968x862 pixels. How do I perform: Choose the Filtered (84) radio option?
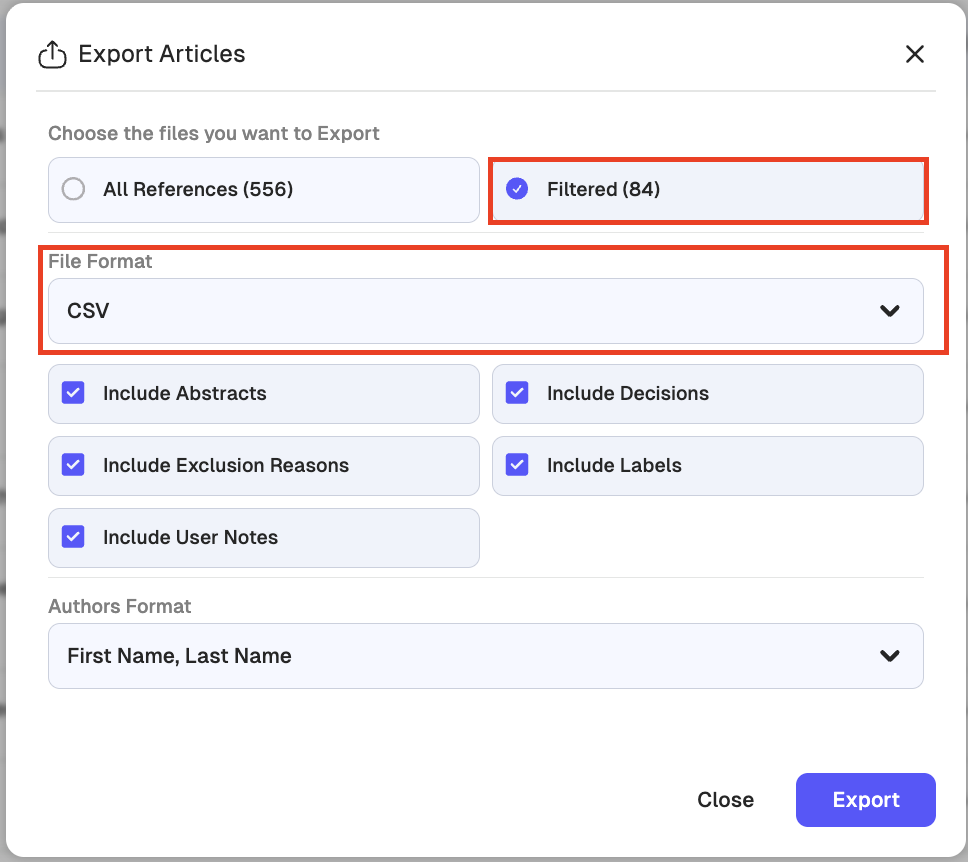[x=603, y=189]
